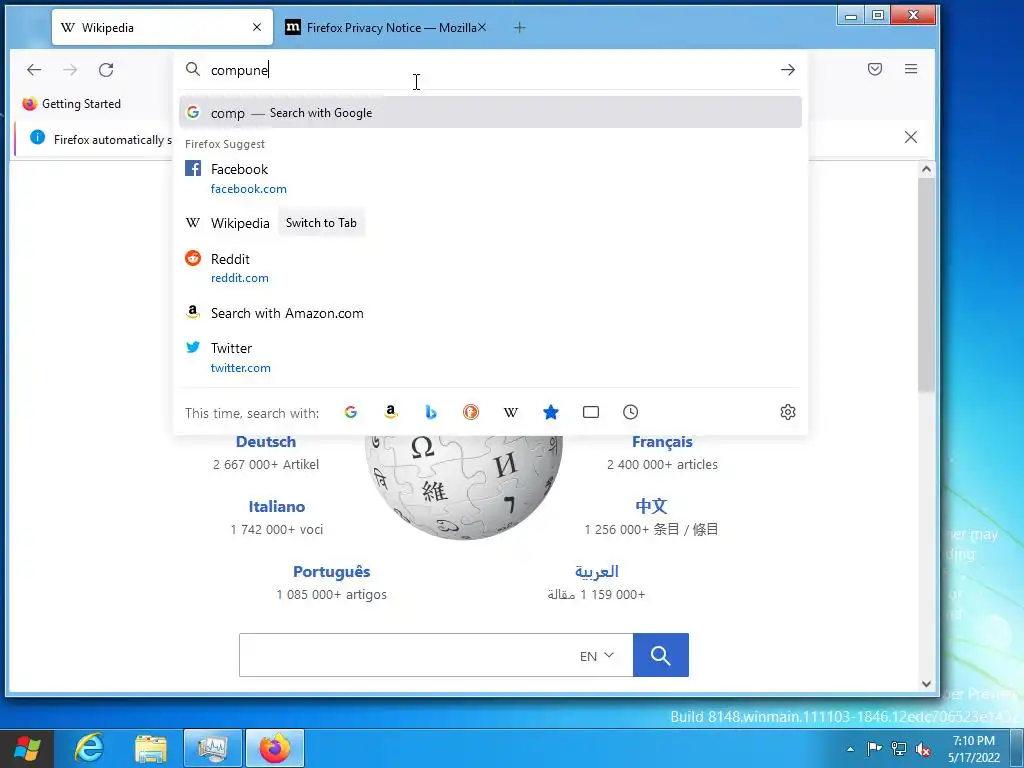Expand the EN language dropdown
The image size is (1024, 768).
[597, 656]
